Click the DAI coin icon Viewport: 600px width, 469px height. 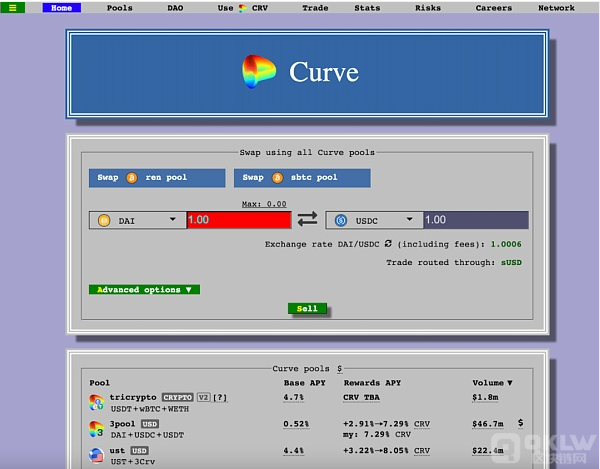pyautogui.click(x=104, y=220)
